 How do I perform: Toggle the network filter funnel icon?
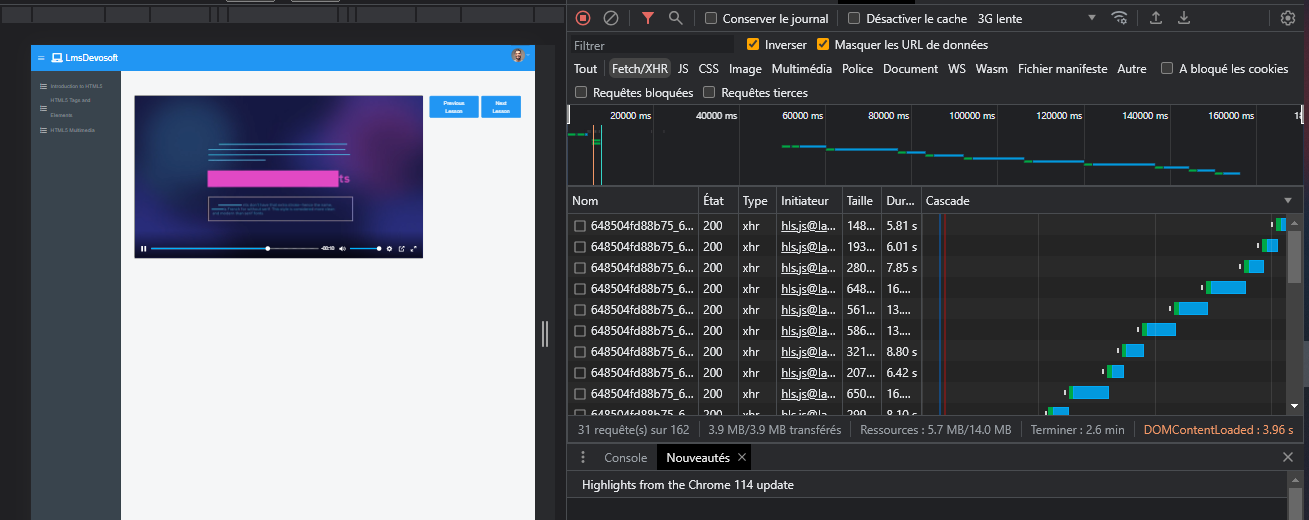[648, 18]
